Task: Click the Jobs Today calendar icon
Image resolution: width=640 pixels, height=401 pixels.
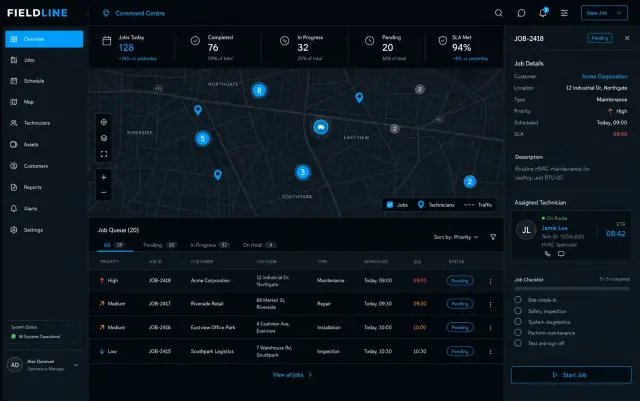Action: (x=107, y=41)
